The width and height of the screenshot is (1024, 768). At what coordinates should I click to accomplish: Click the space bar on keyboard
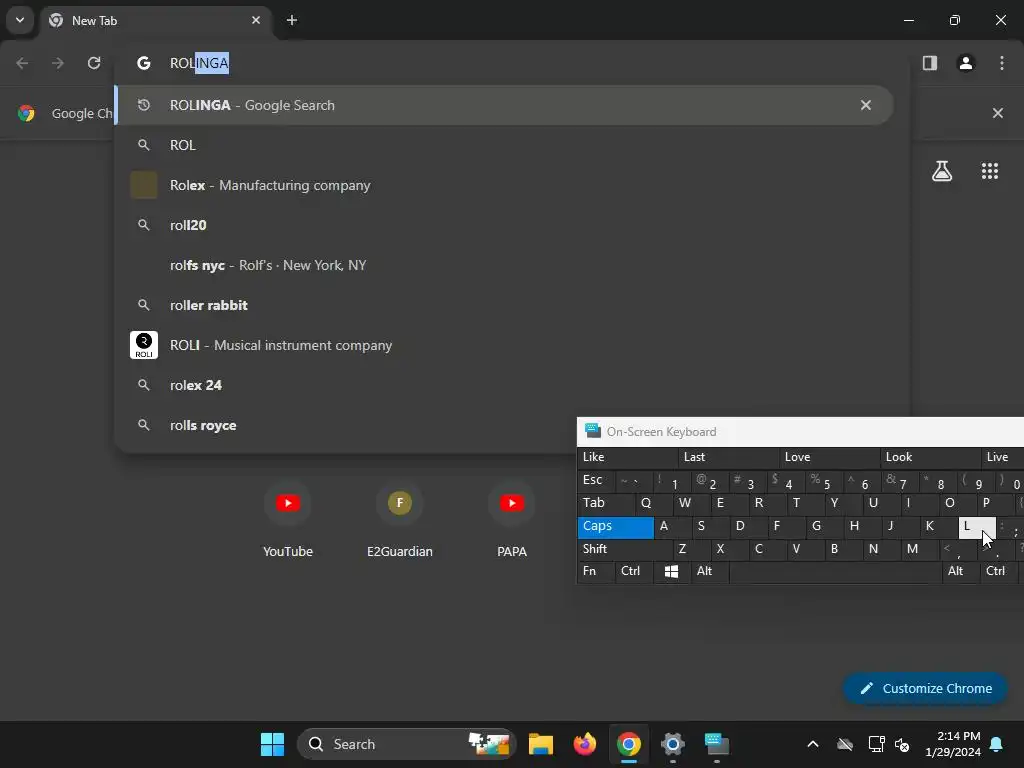(x=835, y=572)
